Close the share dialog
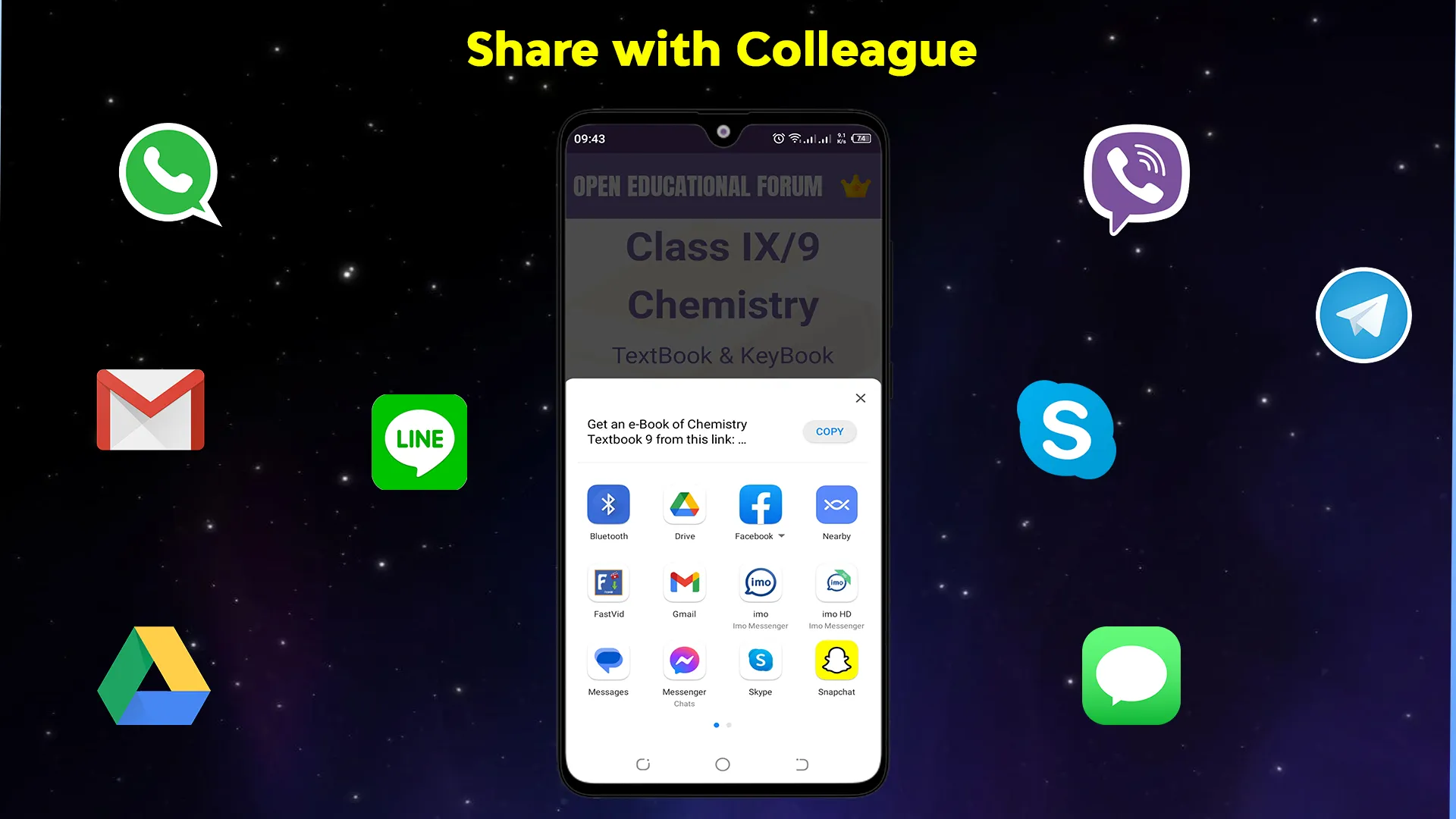1456x819 pixels. pyautogui.click(x=860, y=398)
